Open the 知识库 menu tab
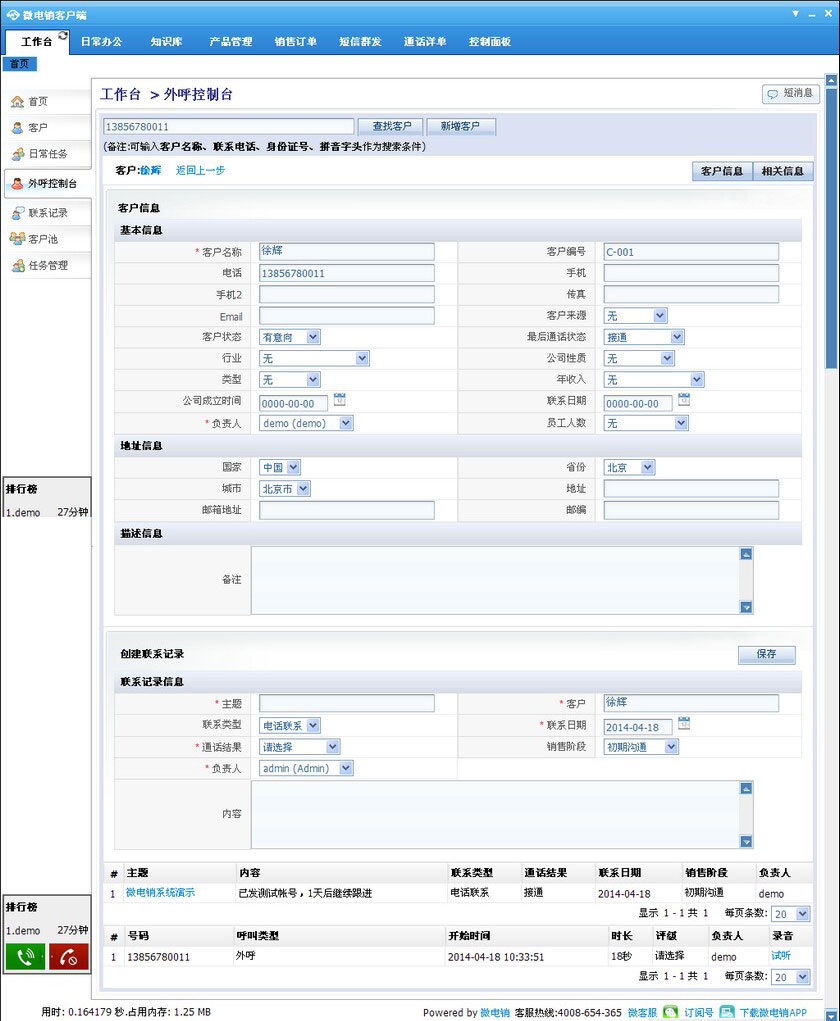Image resolution: width=840 pixels, height=1021 pixels. click(166, 42)
